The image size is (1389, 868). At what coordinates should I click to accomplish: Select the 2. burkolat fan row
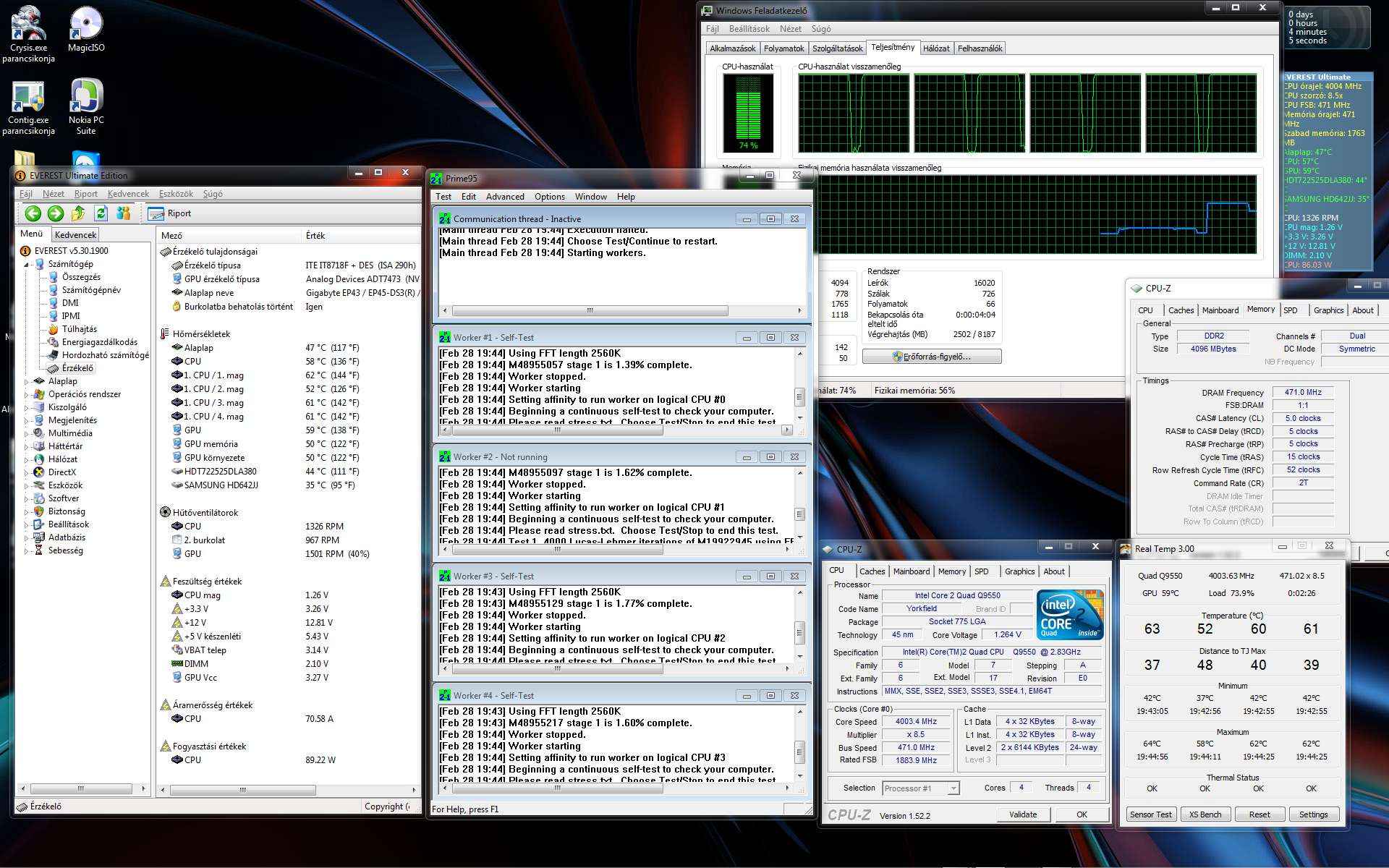[289, 540]
